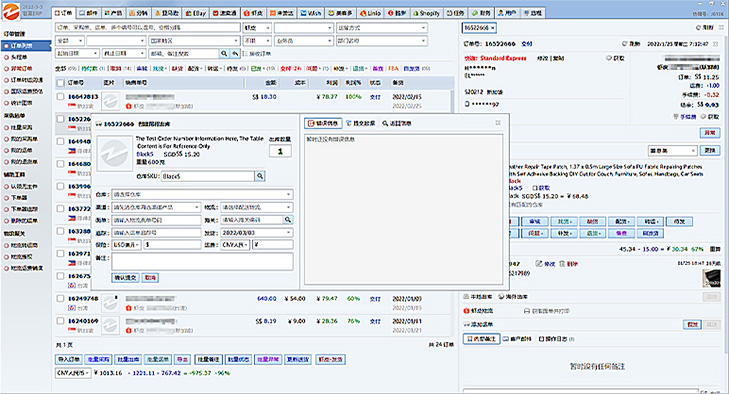Close the 16522666 order tab
729x394 pixels.
coord(493,28)
